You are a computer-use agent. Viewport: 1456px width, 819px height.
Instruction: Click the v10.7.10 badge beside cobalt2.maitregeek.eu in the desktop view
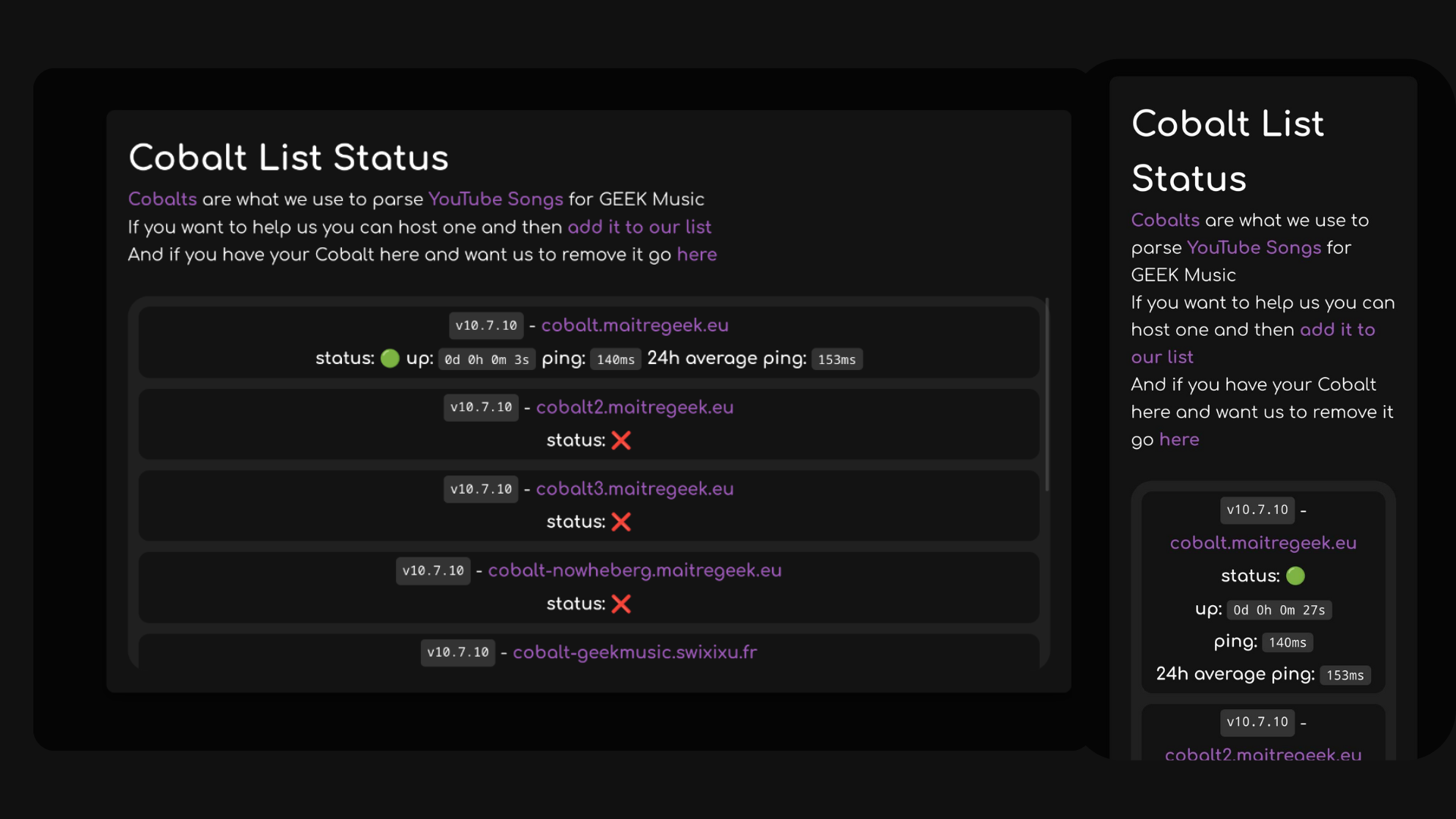click(x=481, y=407)
